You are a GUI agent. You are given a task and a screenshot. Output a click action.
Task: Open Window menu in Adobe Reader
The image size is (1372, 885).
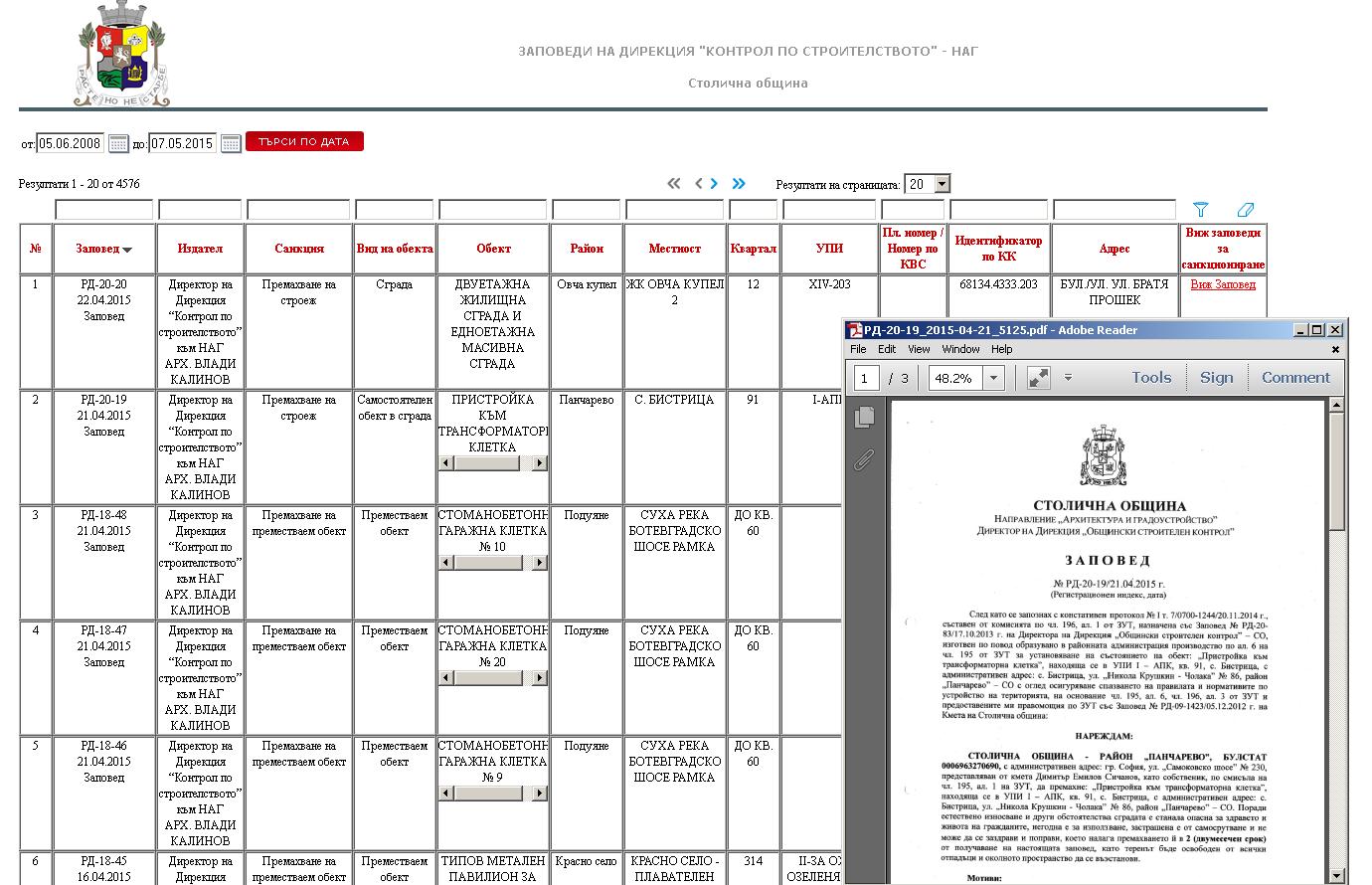(960, 349)
